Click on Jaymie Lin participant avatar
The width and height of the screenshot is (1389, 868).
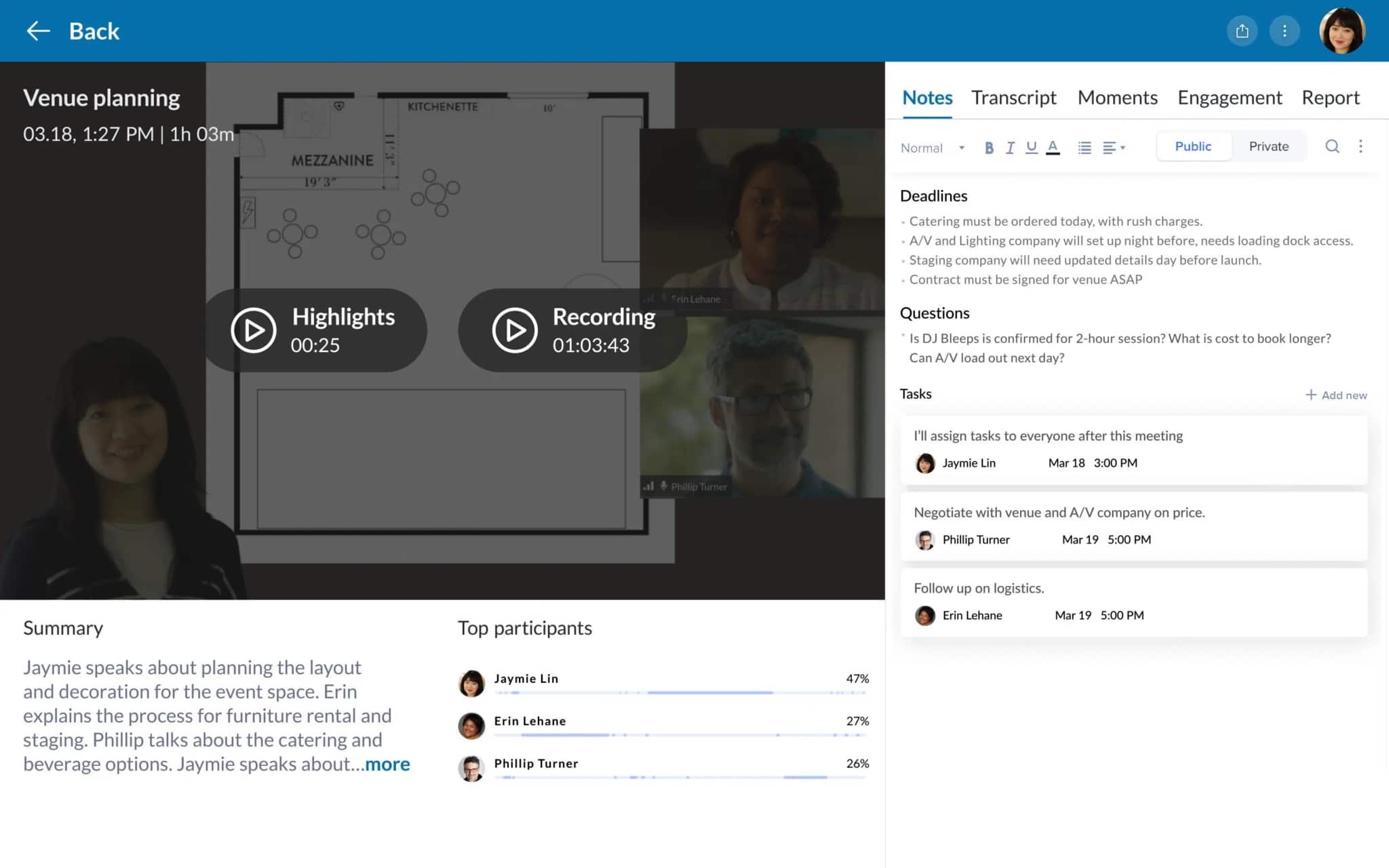(x=469, y=679)
